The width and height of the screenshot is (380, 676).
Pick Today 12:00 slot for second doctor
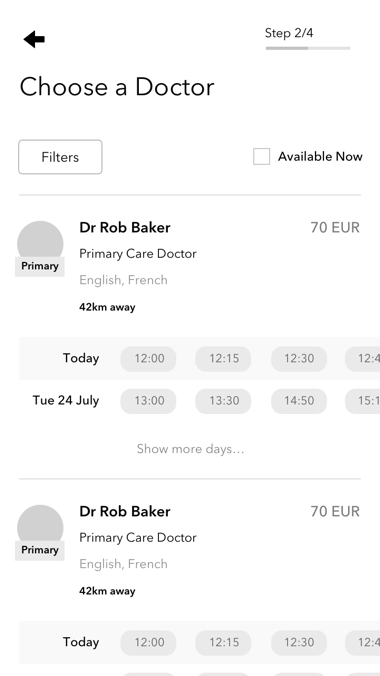click(x=148, y=642)
